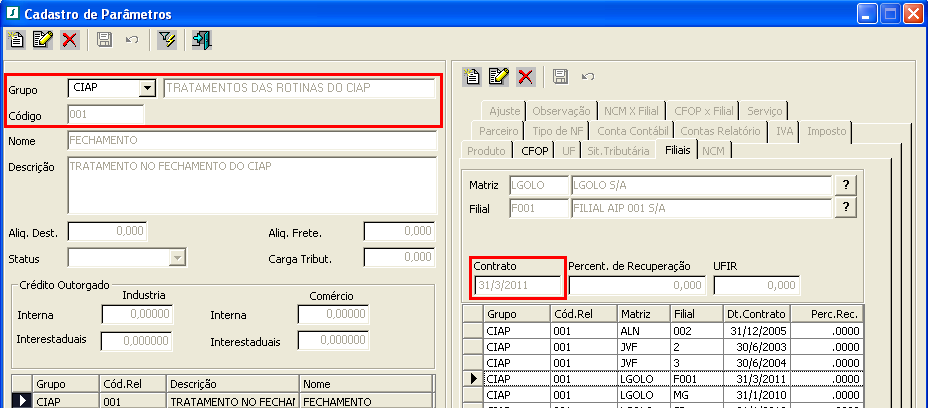Click the New icon in right panel toolbar
Image resolution: width=928 pixels, height=408 pixels.
coord(472,76)
